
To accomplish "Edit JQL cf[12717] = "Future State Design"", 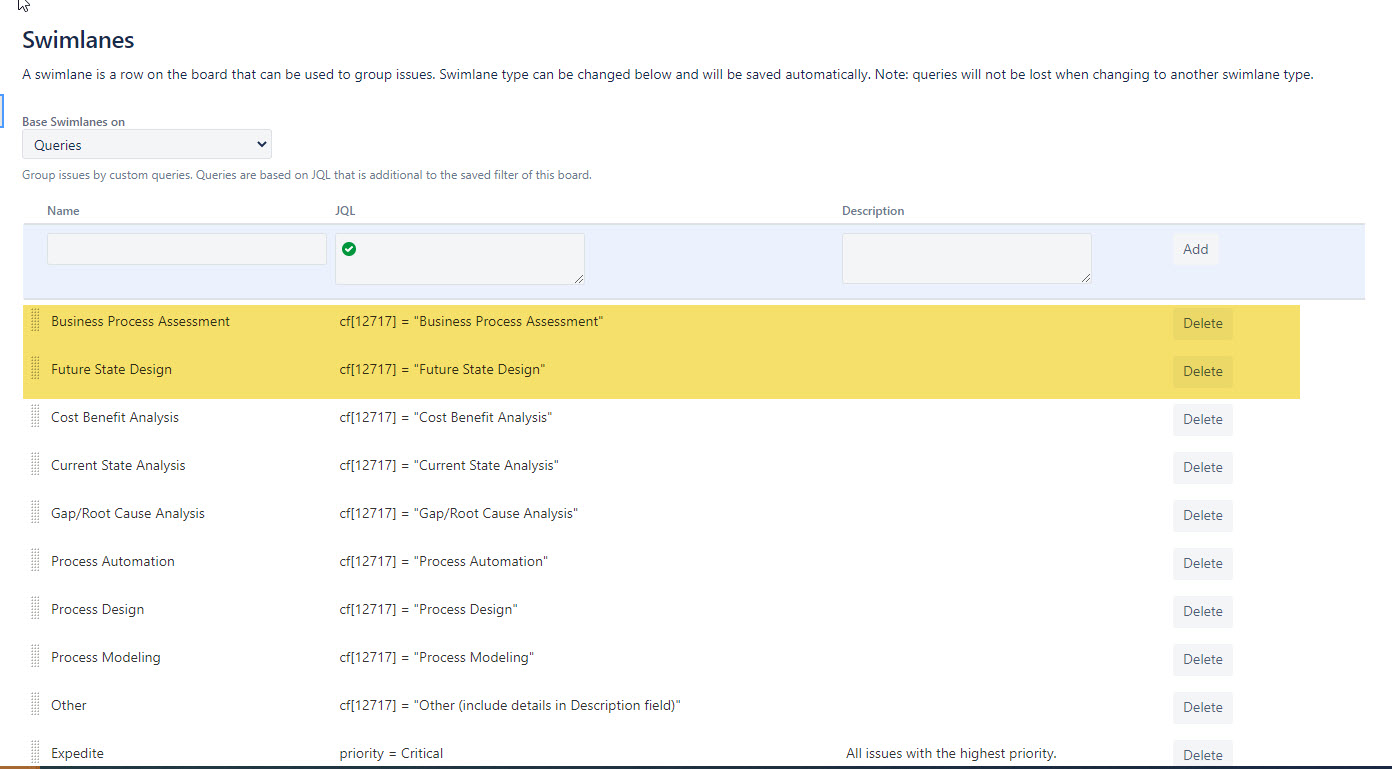I will (442, 369).
